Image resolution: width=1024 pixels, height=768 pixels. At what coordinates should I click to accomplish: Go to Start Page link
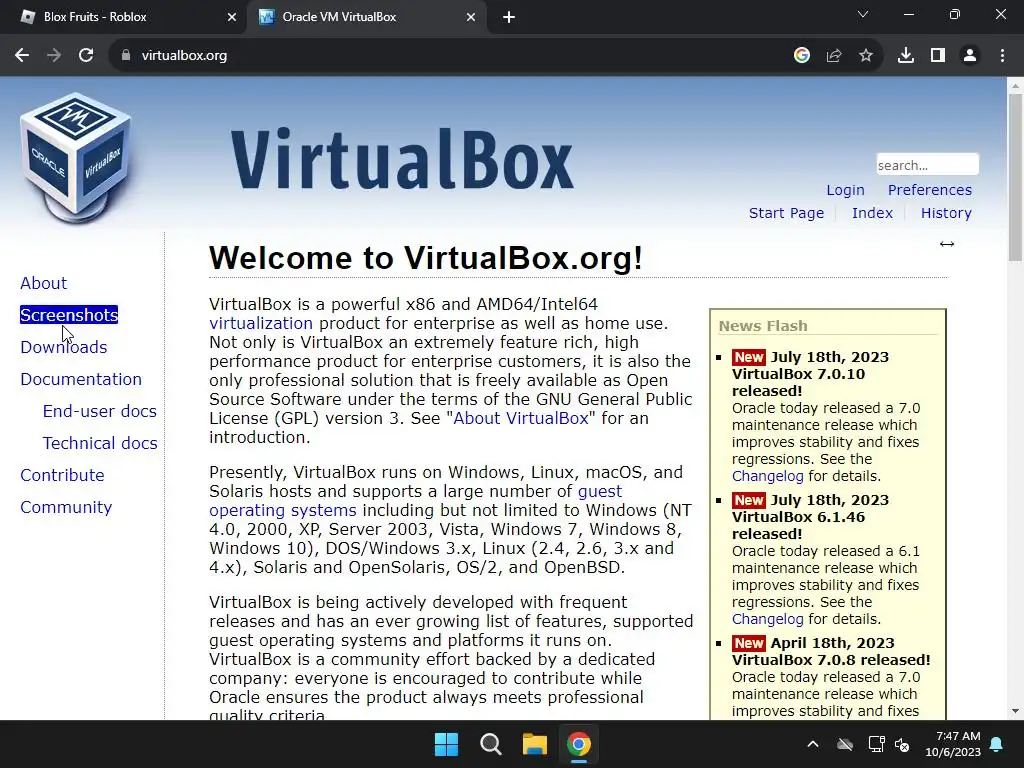coord(786,213)
